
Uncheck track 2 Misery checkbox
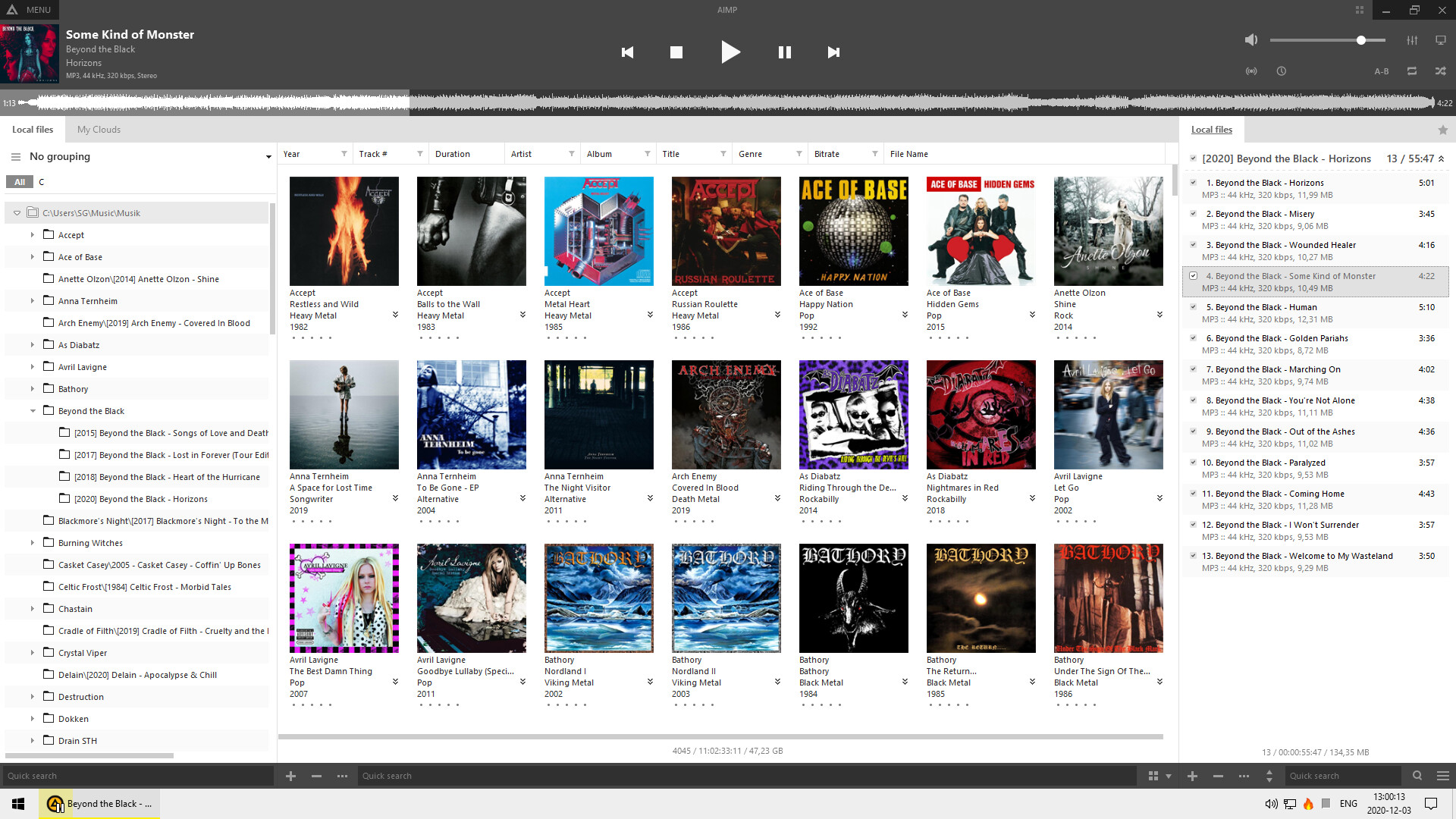(1194, 214)
